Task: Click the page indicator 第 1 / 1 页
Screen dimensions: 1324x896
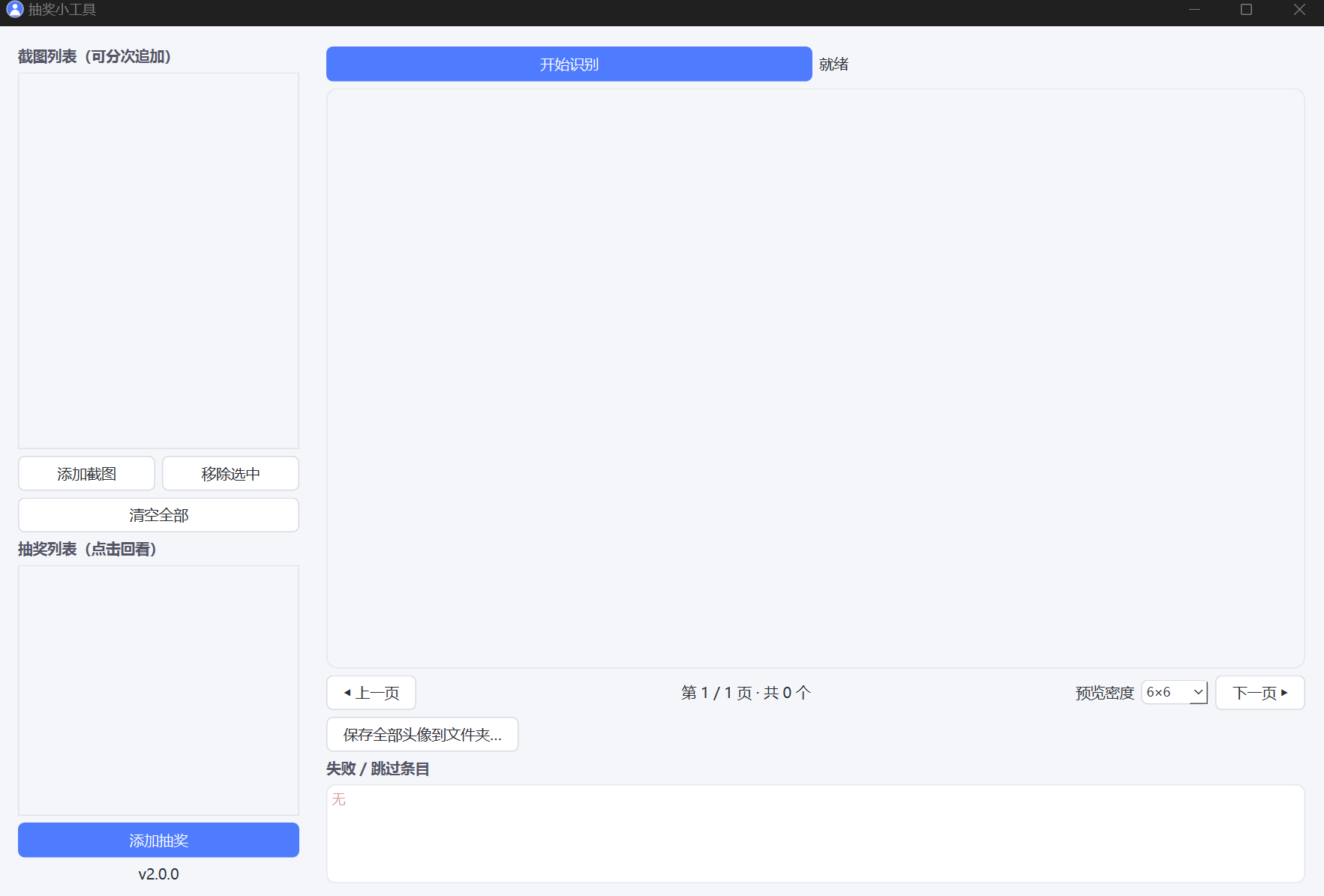Action: point(716,693)
